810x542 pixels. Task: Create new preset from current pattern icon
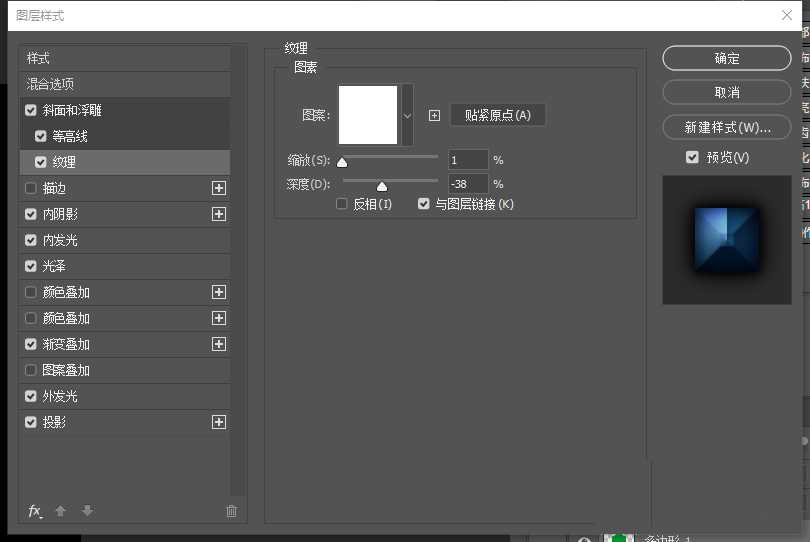(x=434, y=115)
